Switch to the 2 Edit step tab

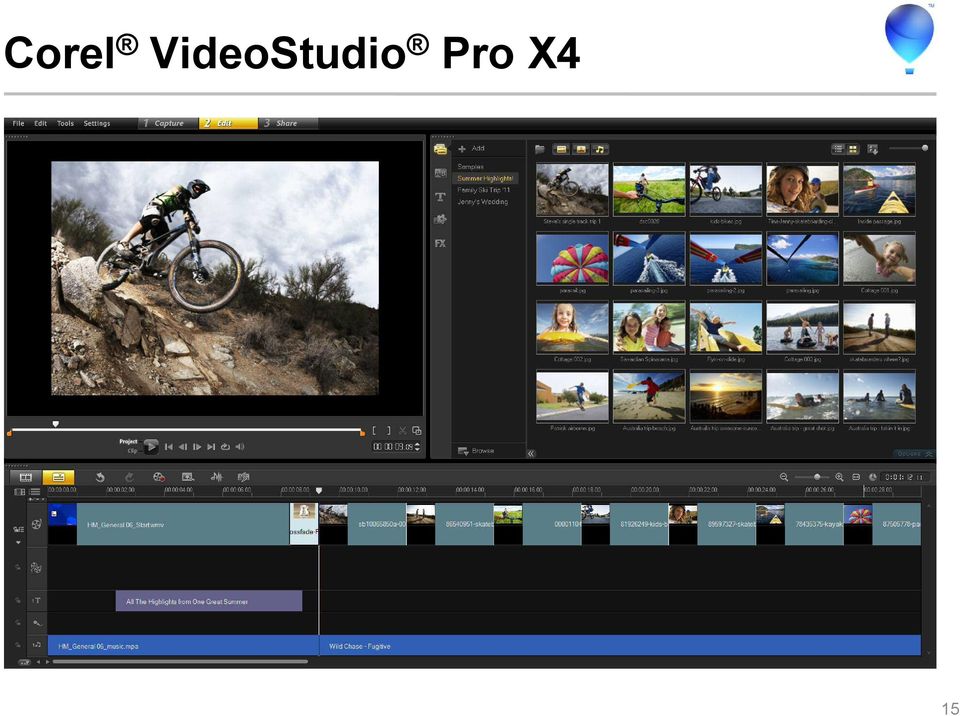[228, 123]
